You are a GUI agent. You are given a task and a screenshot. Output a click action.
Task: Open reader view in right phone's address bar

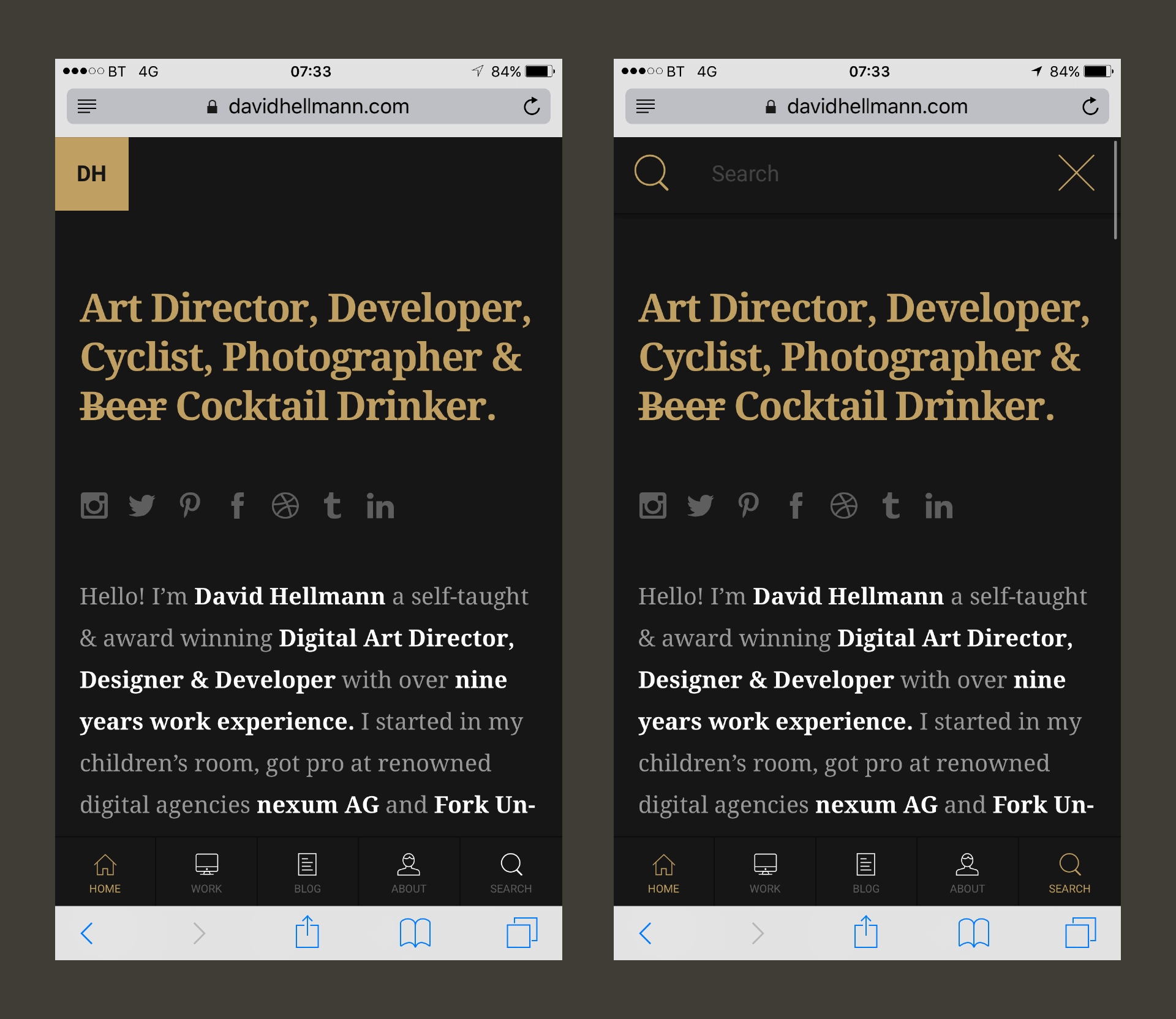pos(646,107)
